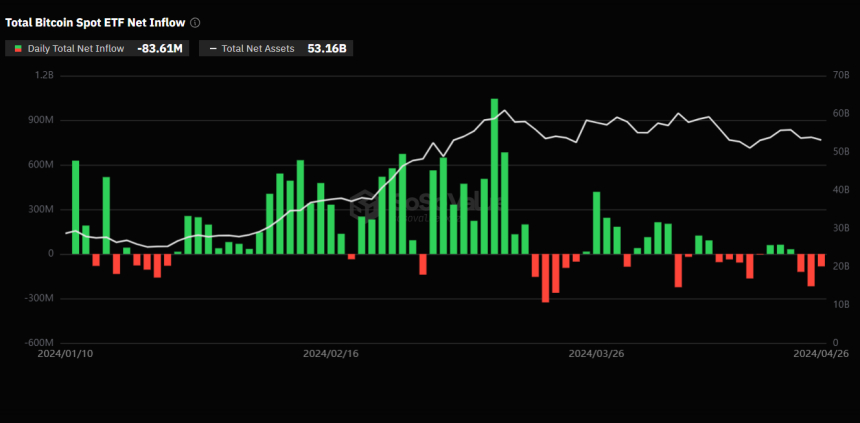Click the last red bar at 2024/04/26
The image size is (860, 423).
pyautogui.click(x=822, y=260)
